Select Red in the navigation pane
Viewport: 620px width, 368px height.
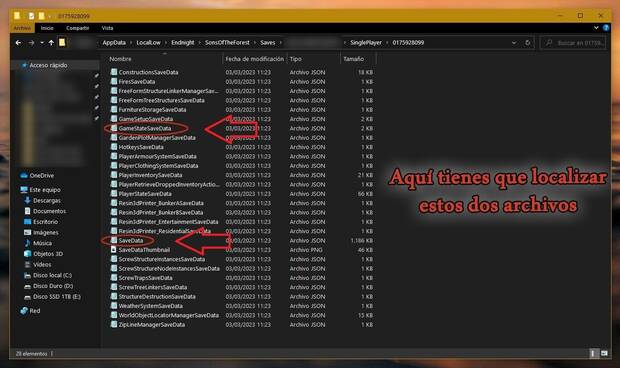[x=30, y=311]
